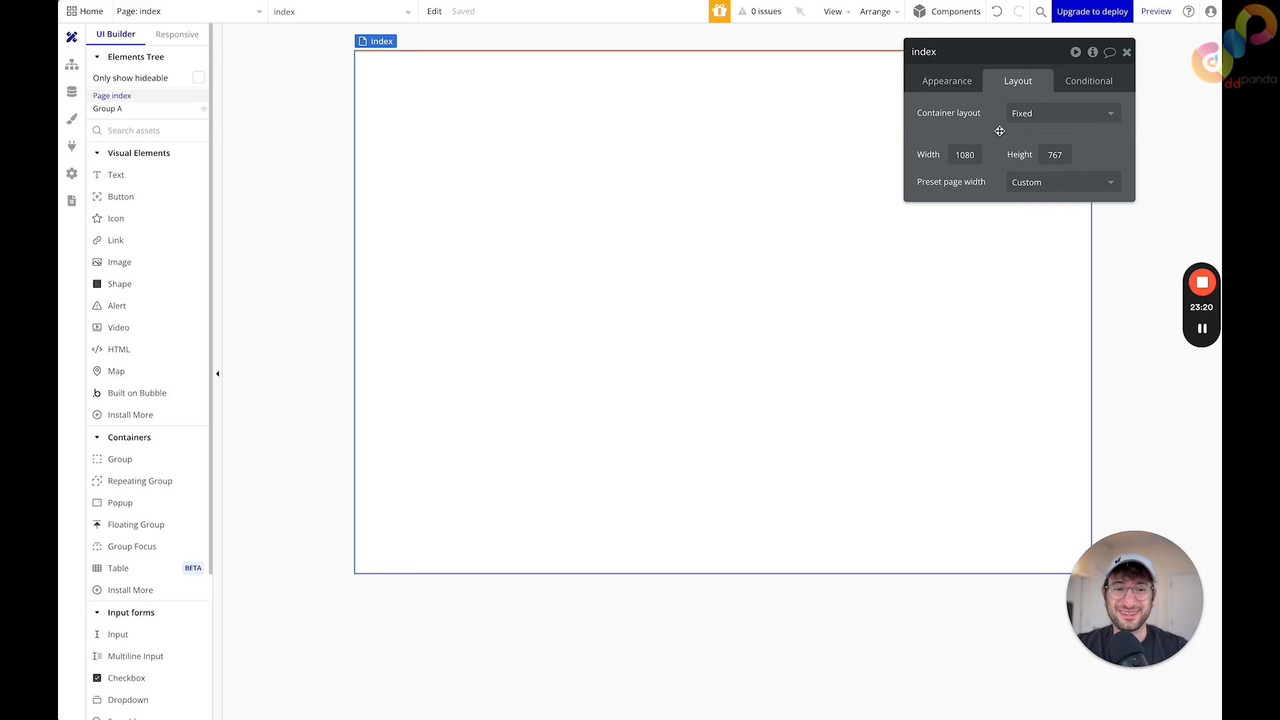Open the Components button
1280x720 pixels.
[x=947, y=11]
